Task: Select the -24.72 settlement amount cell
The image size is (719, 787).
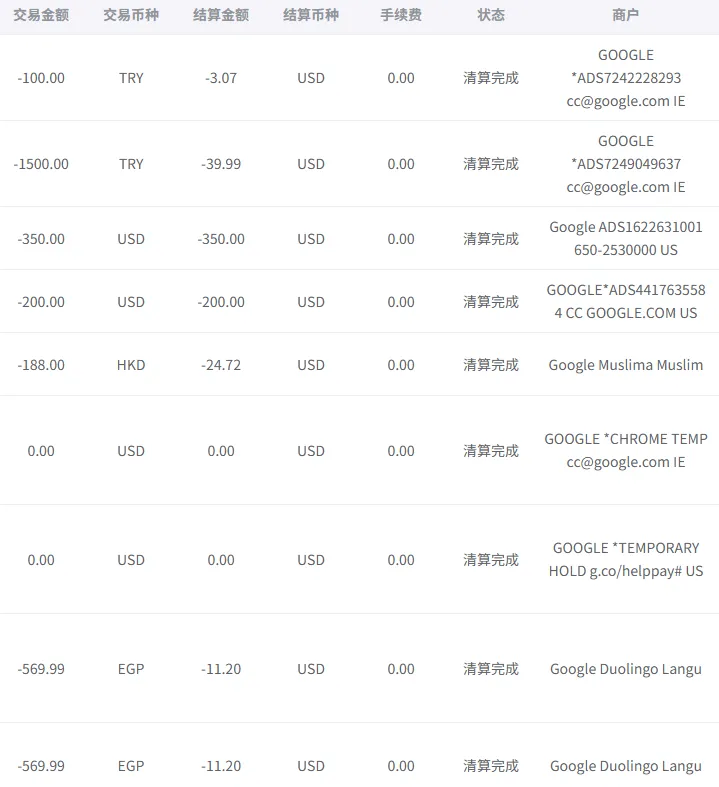Action: [x=221, y=365]
